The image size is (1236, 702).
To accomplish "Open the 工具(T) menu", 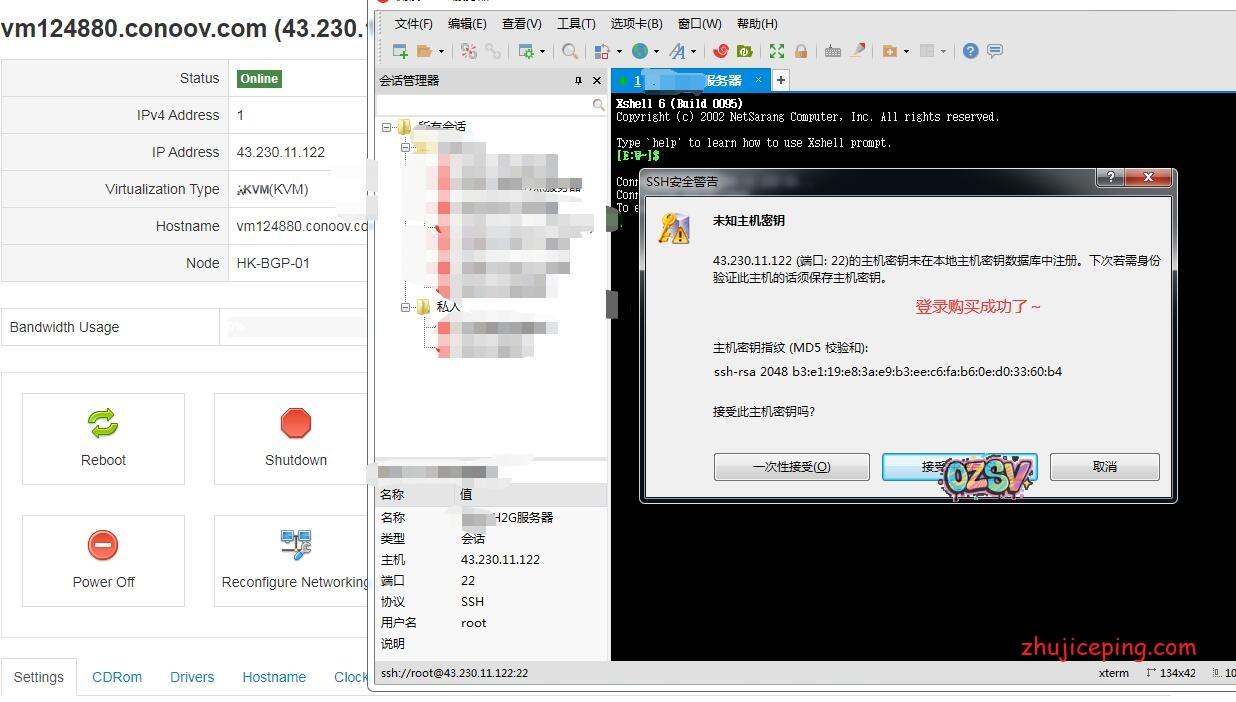I will 576,23.
